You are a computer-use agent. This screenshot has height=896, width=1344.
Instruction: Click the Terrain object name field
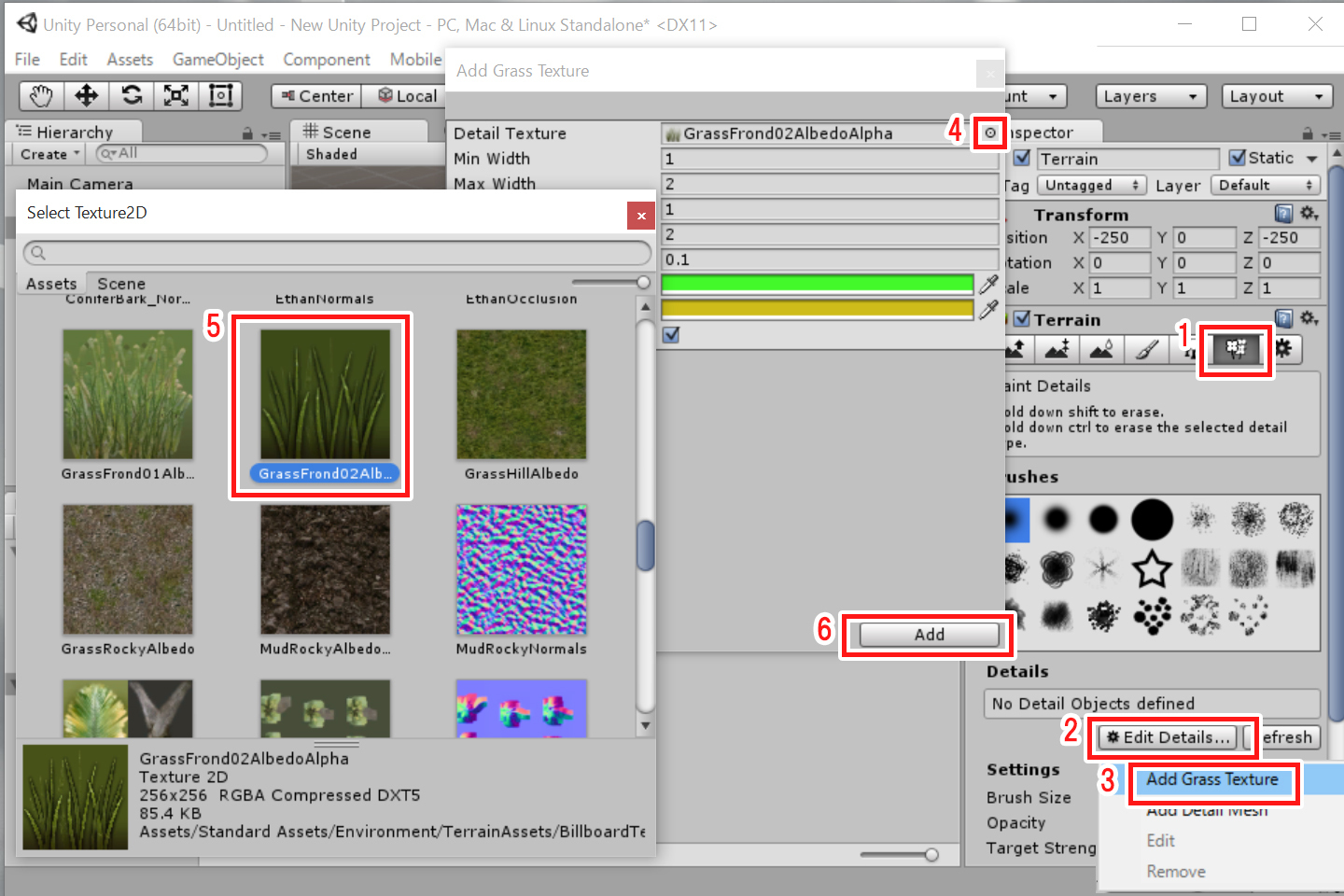(x=1128, y=159)
